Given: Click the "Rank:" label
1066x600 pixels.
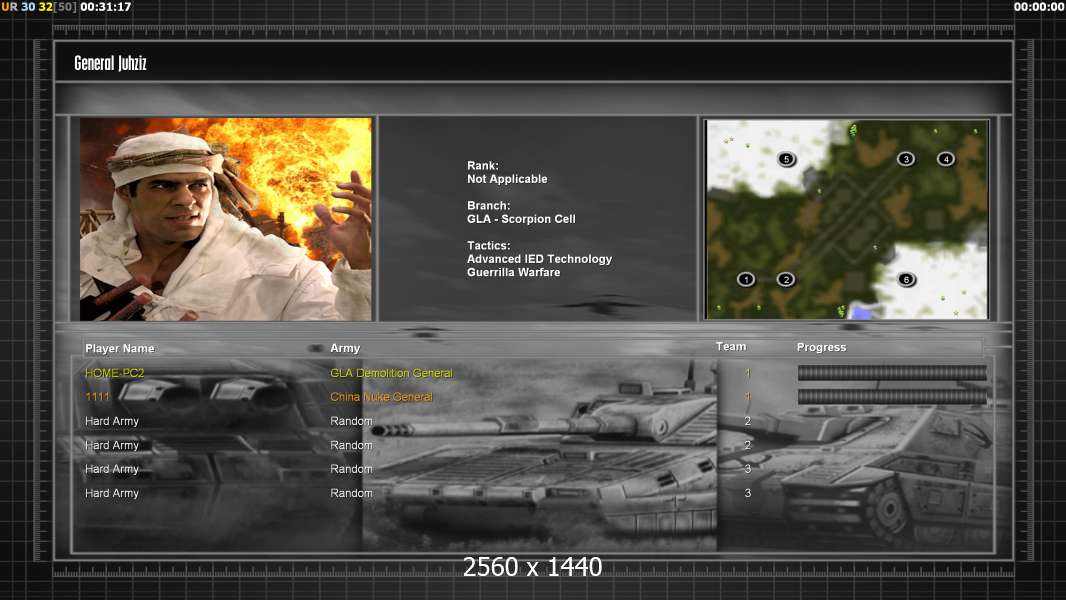Looking at the screenshot, I should click(483, 166).
